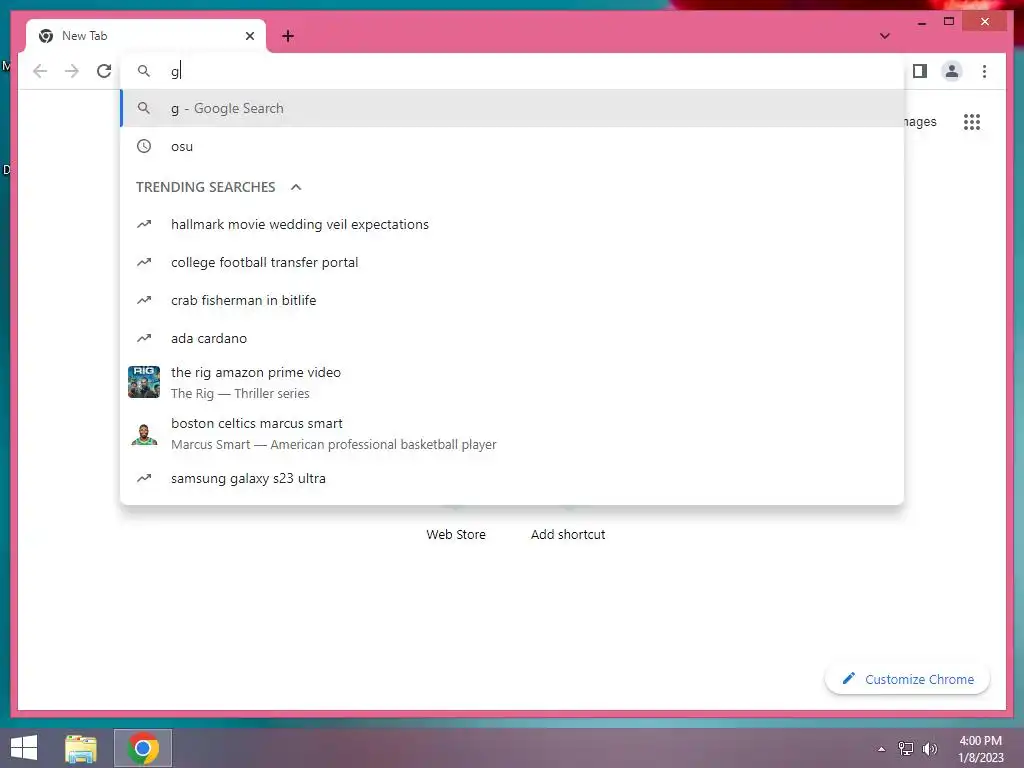Image resolution: width=1024 pixels, height=768 pixels.
Task: Collapse the Trending Searches section
Action: 296,187
